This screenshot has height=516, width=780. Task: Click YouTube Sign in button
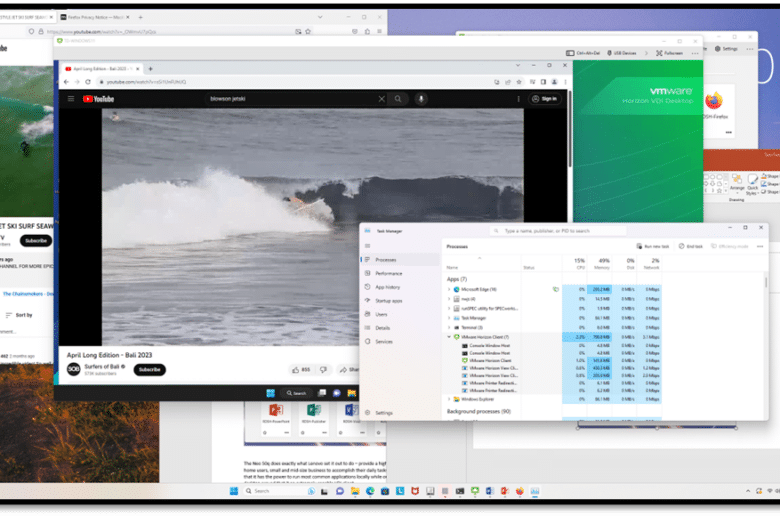pyautogui.click(x=545, y=99)
